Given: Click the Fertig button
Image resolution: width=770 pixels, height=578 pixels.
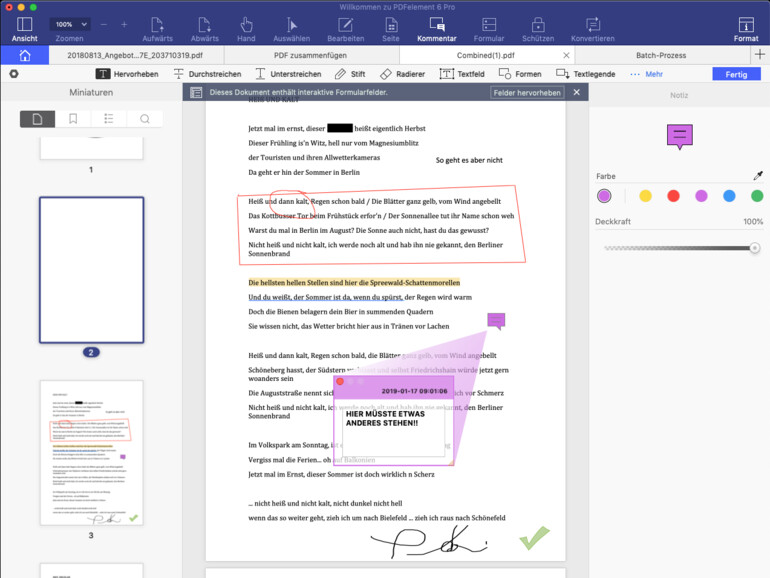Looking at the screenshot, I should click(x=736, y=74).
